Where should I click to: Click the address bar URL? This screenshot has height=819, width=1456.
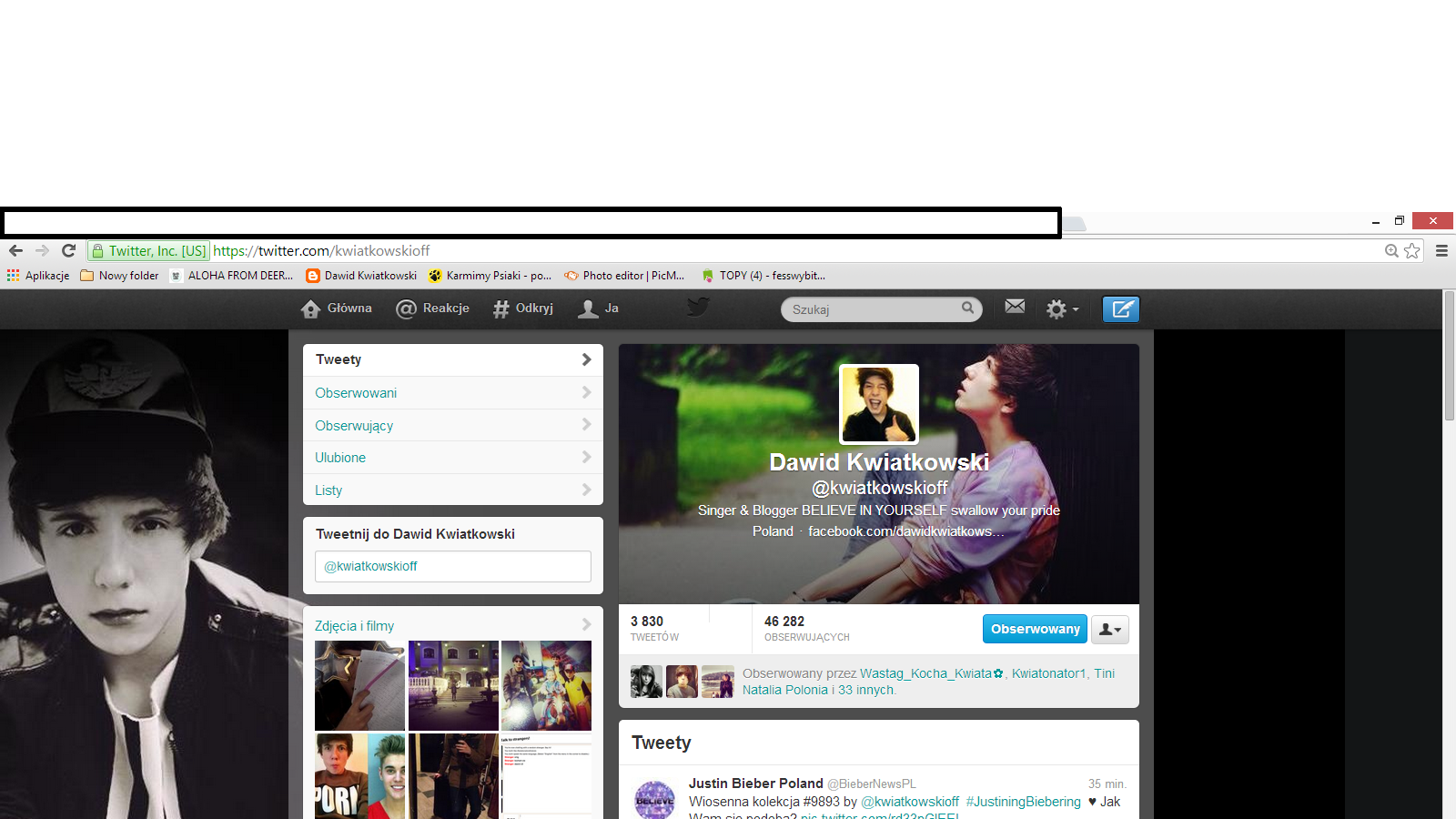point(321,251)
